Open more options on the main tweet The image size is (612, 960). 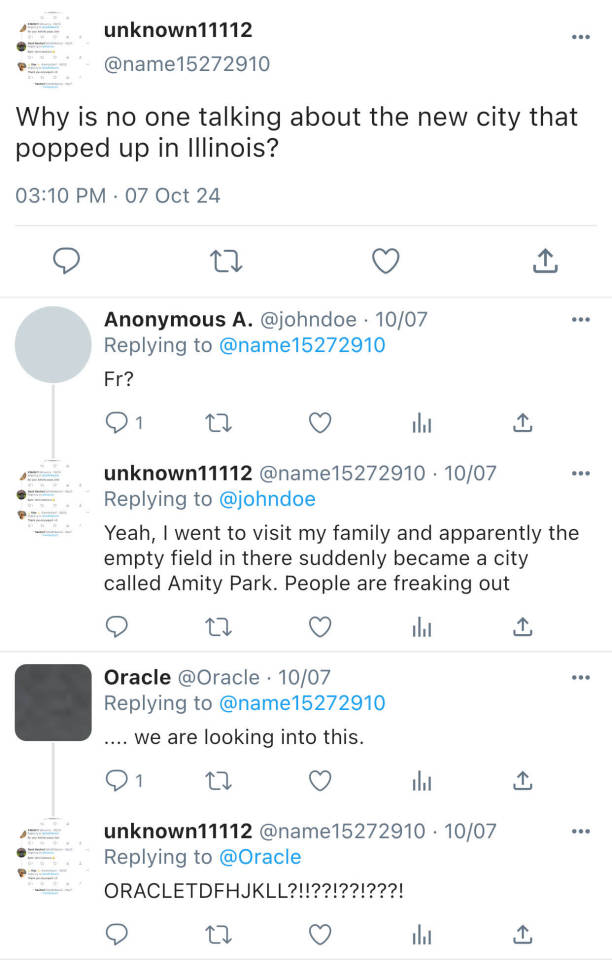(580, 37)
